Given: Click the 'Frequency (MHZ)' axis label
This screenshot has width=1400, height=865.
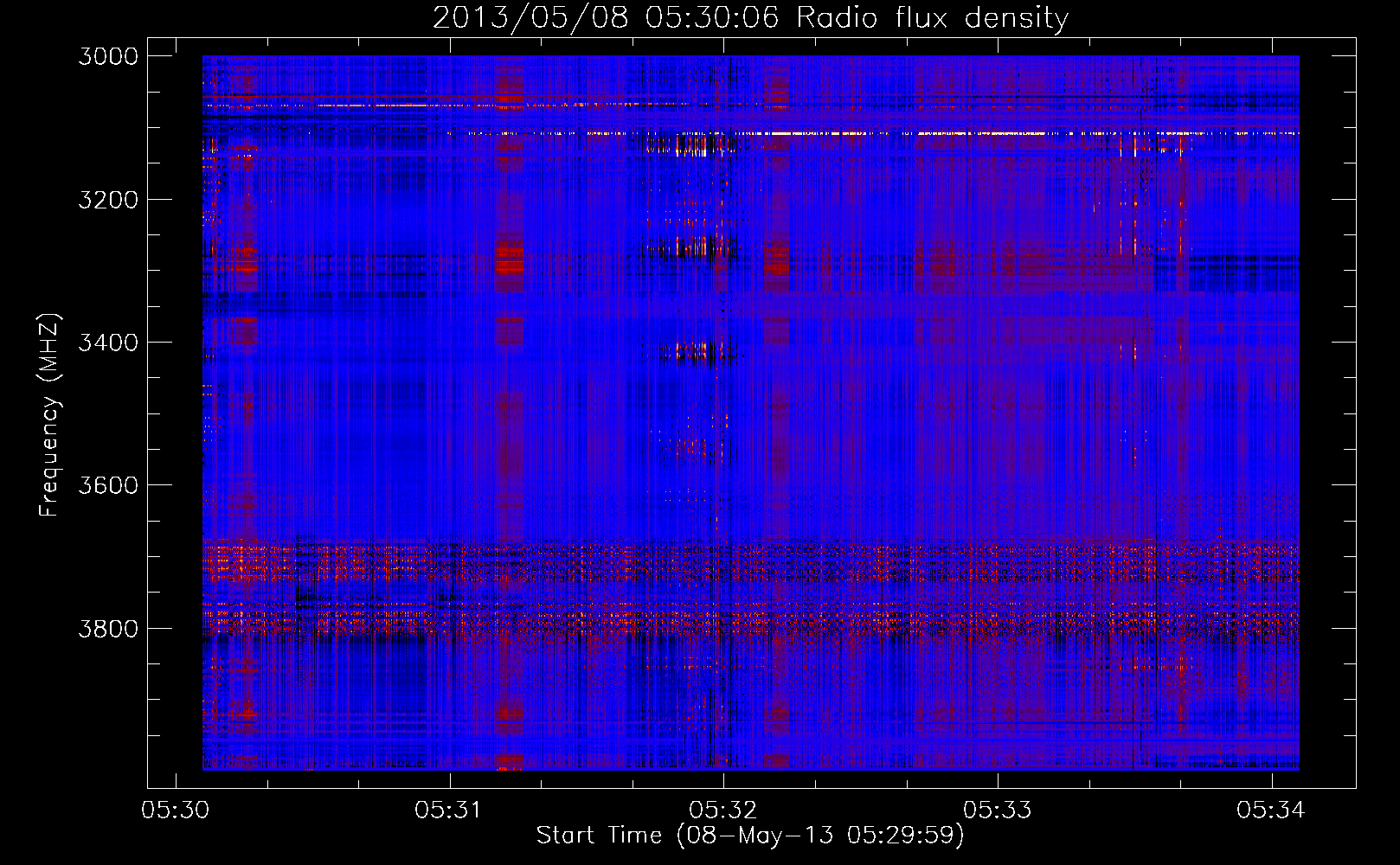Looking at the screenshot, I should 50,415.
